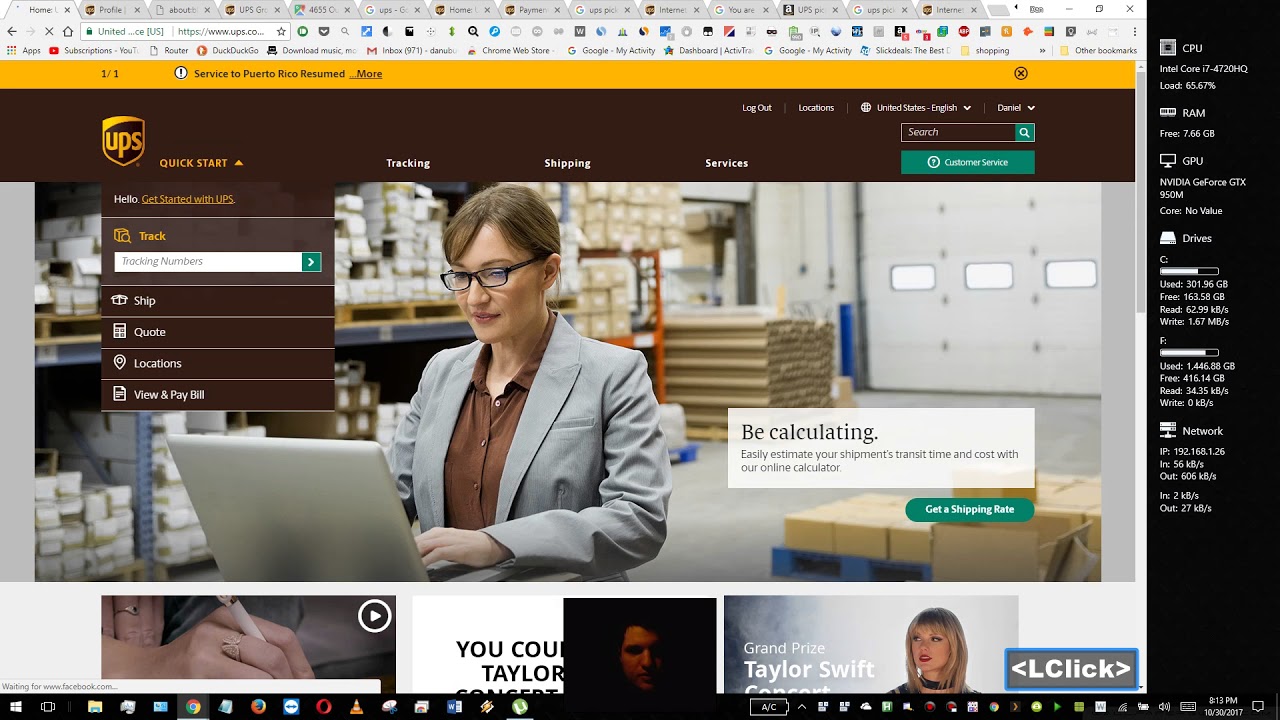
Task: Click the Customer Service button
Action: coord(967,162)
